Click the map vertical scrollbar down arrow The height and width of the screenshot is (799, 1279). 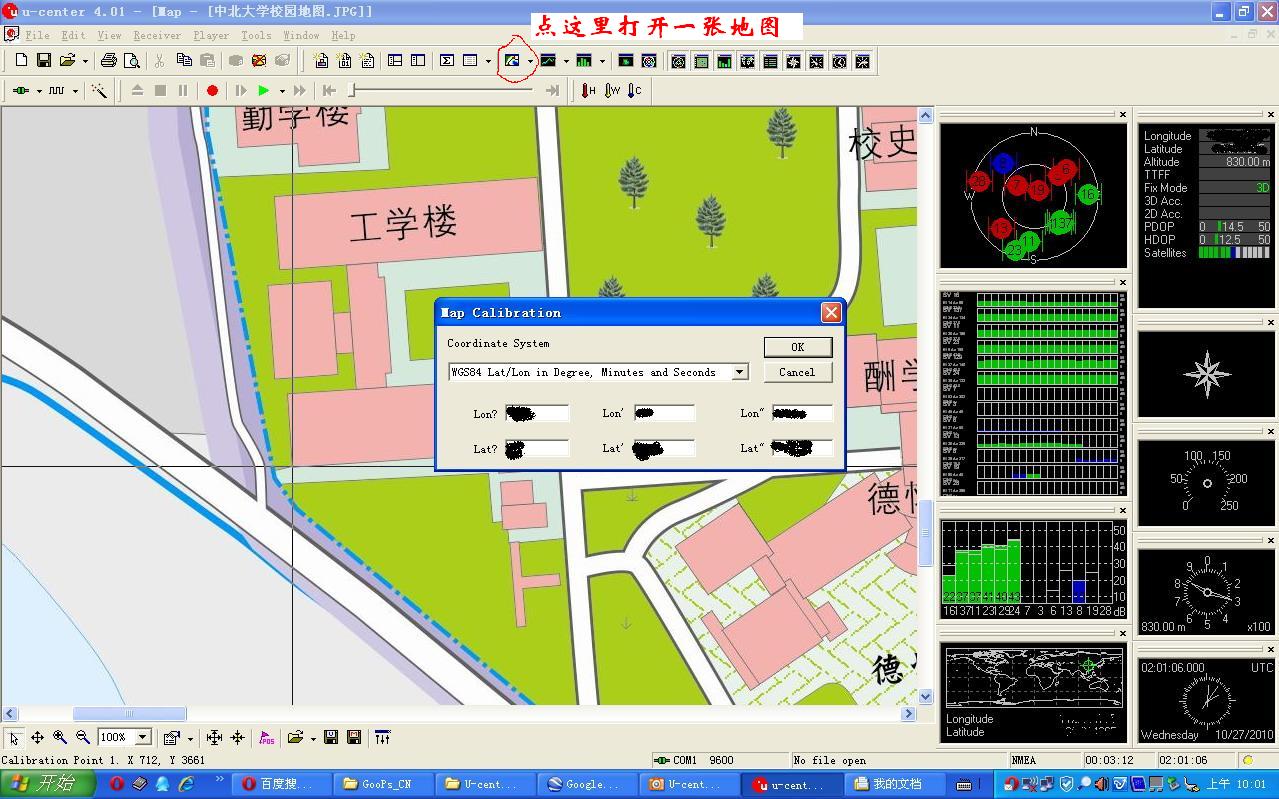tap(925, 697)
